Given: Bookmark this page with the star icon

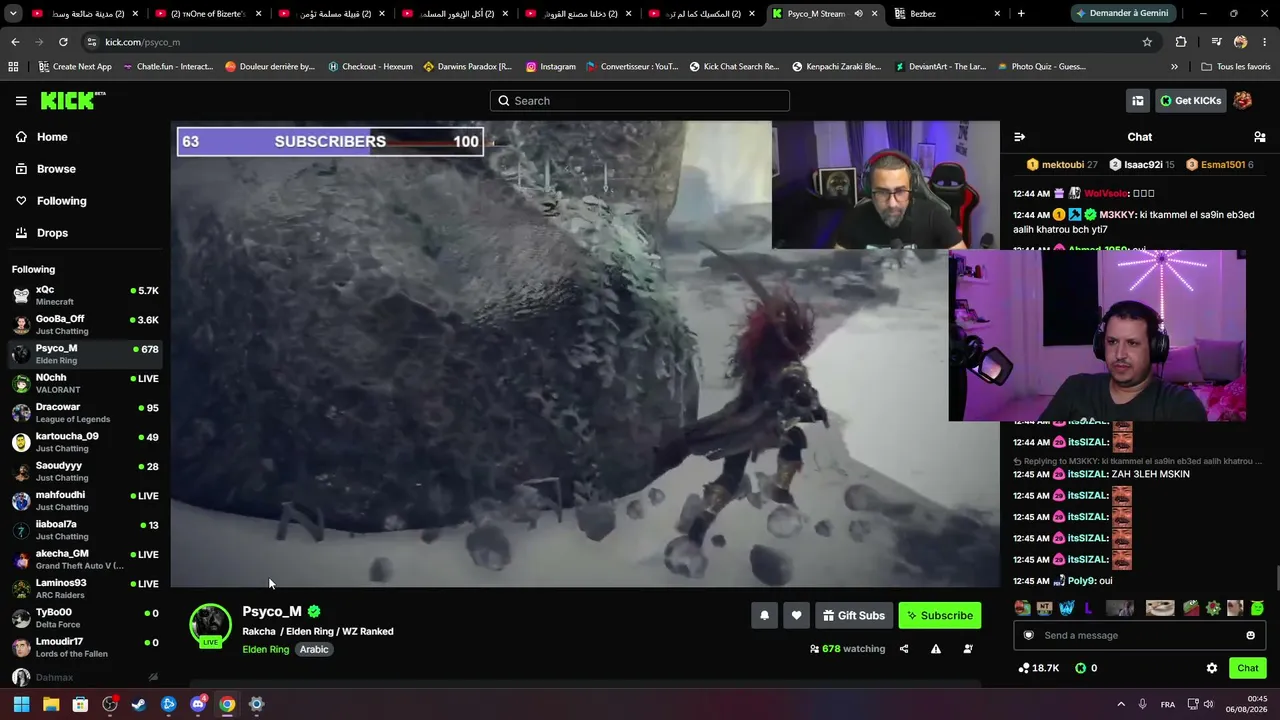Looking at the screenshot, I should coord(1147,42).
